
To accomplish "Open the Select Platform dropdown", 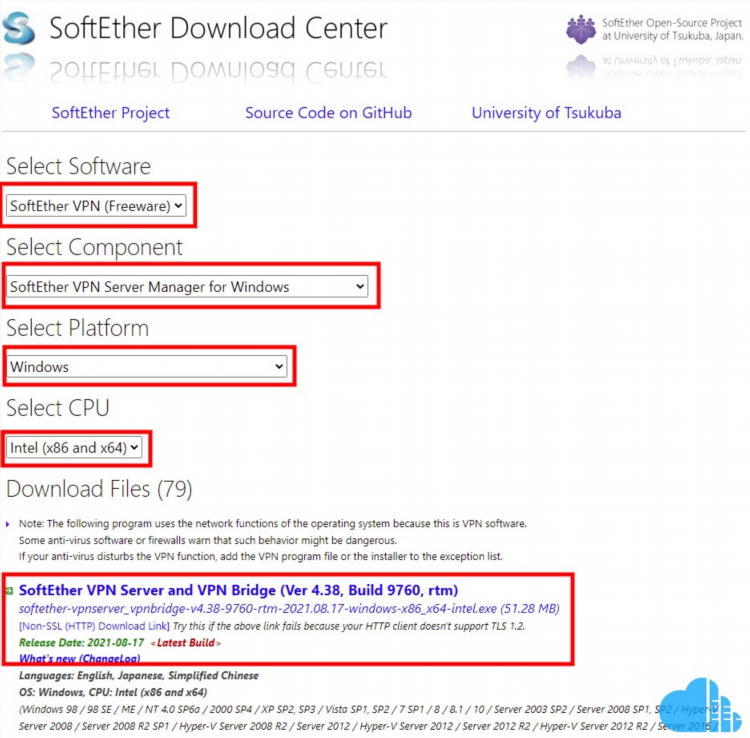I will 146,367.
